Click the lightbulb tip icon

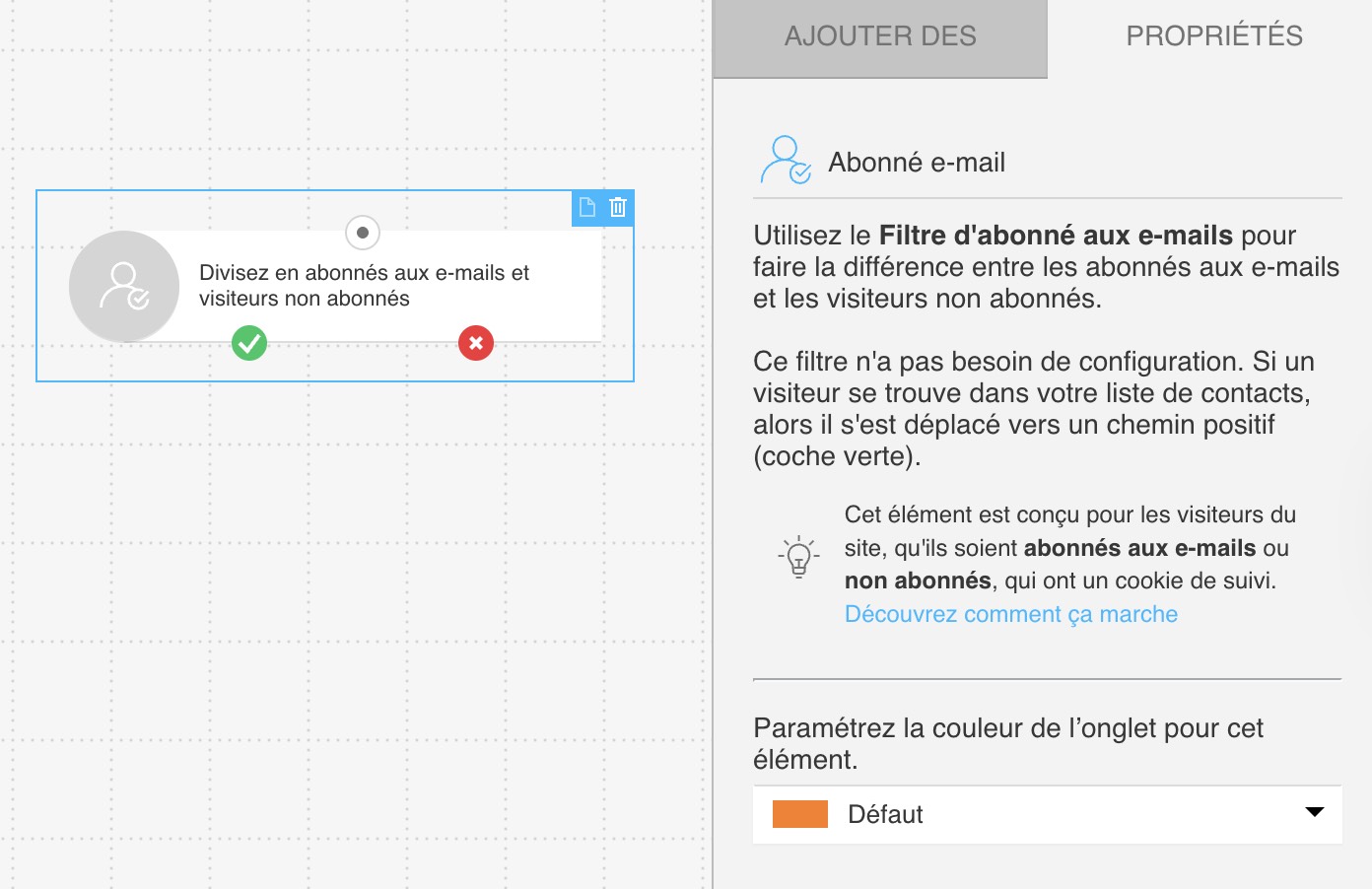pyautogui.click(x=798, y=557)
